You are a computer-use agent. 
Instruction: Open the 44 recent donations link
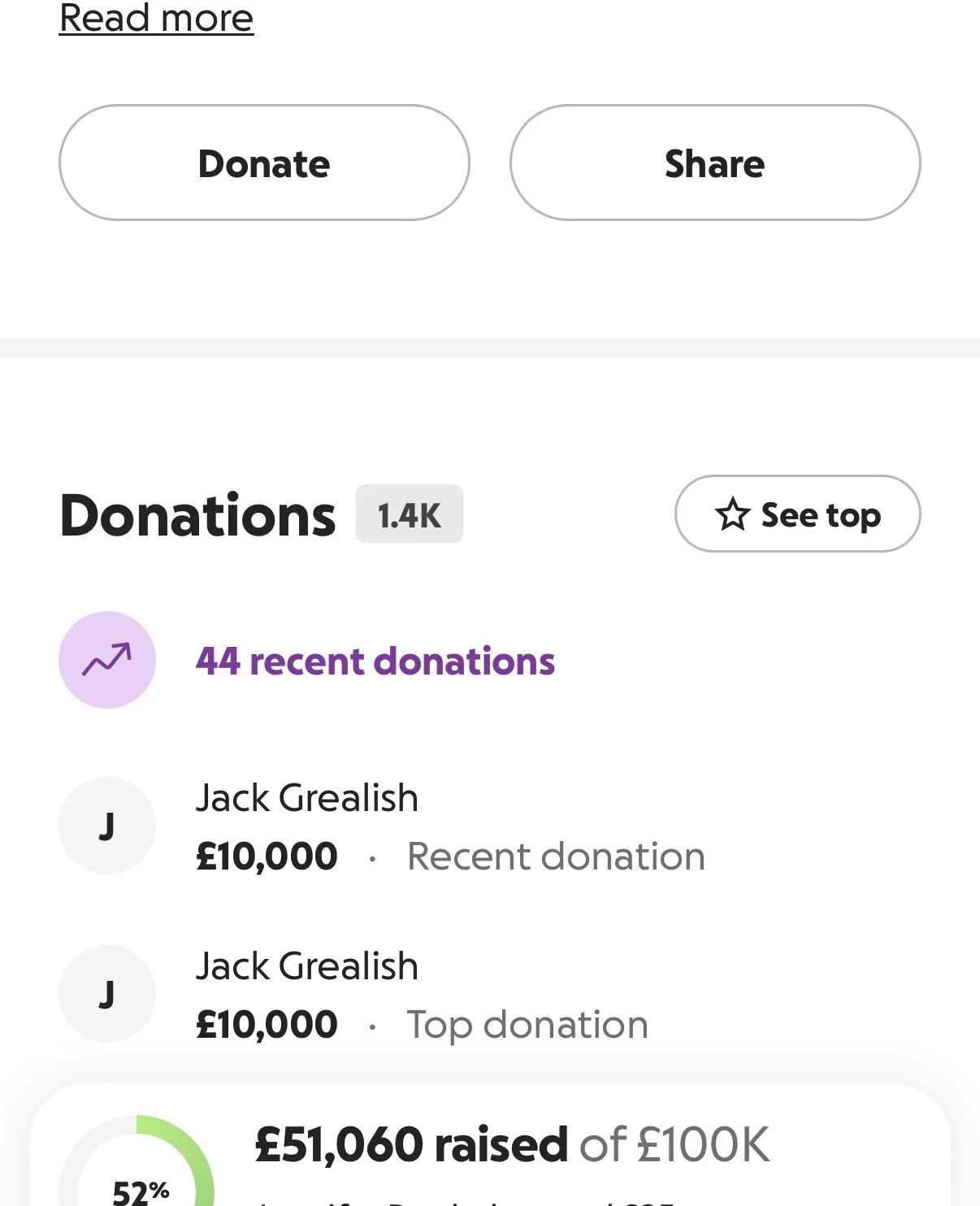pos(375,662)
